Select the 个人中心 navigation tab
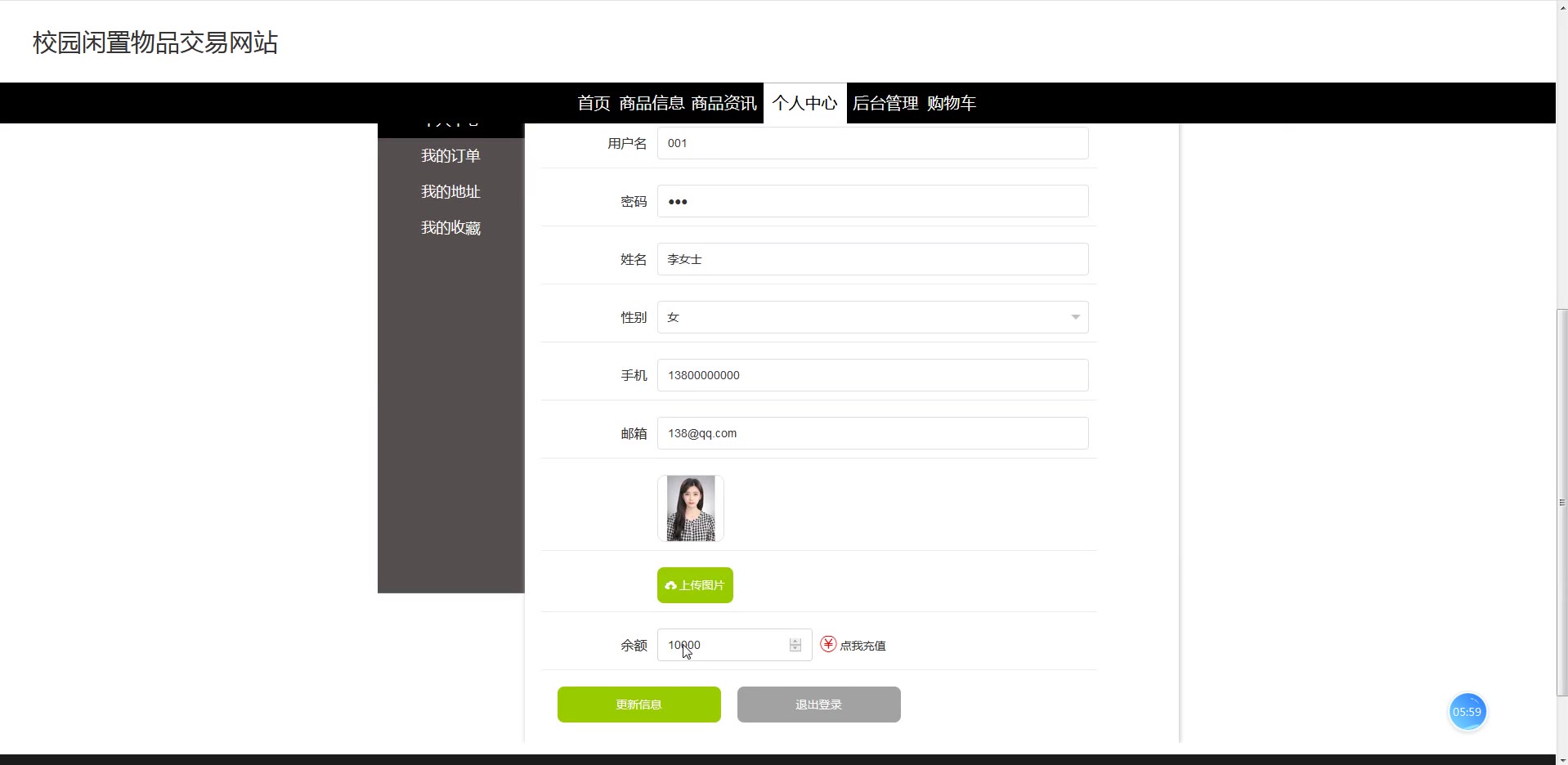Viewport: 1568px width, 765px height. point(805,103)
